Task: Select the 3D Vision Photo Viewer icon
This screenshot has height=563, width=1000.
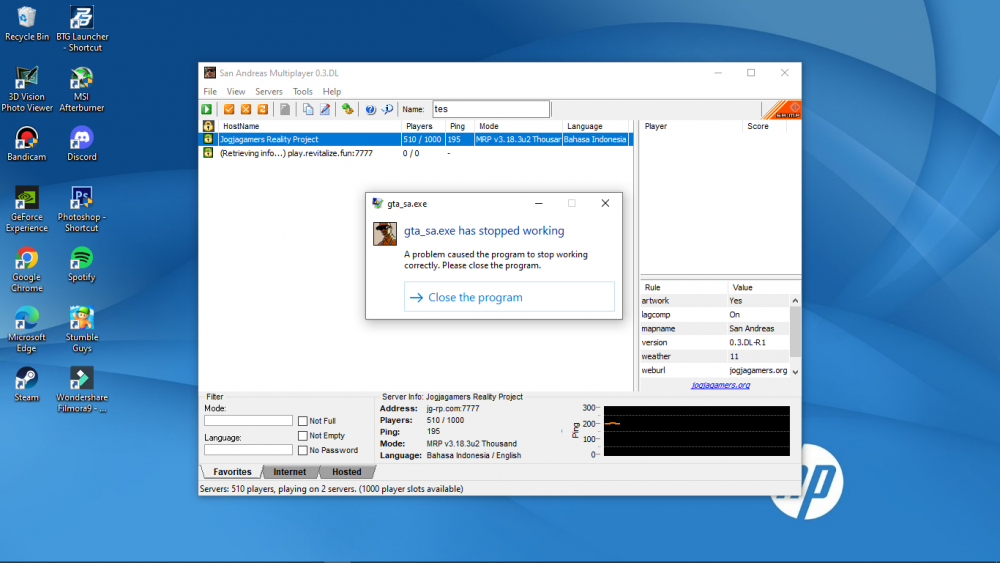Action: [x=27, y=89]
